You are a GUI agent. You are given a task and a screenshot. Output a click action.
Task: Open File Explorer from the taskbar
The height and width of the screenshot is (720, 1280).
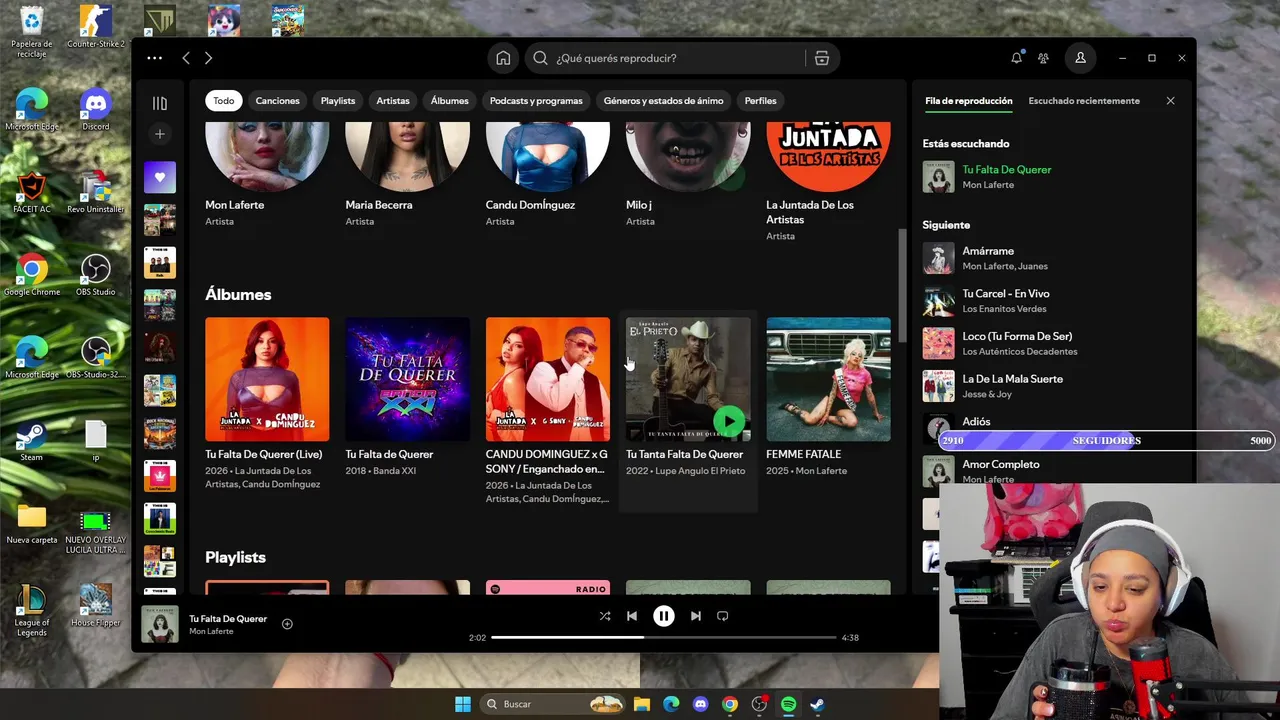(642, 704)
